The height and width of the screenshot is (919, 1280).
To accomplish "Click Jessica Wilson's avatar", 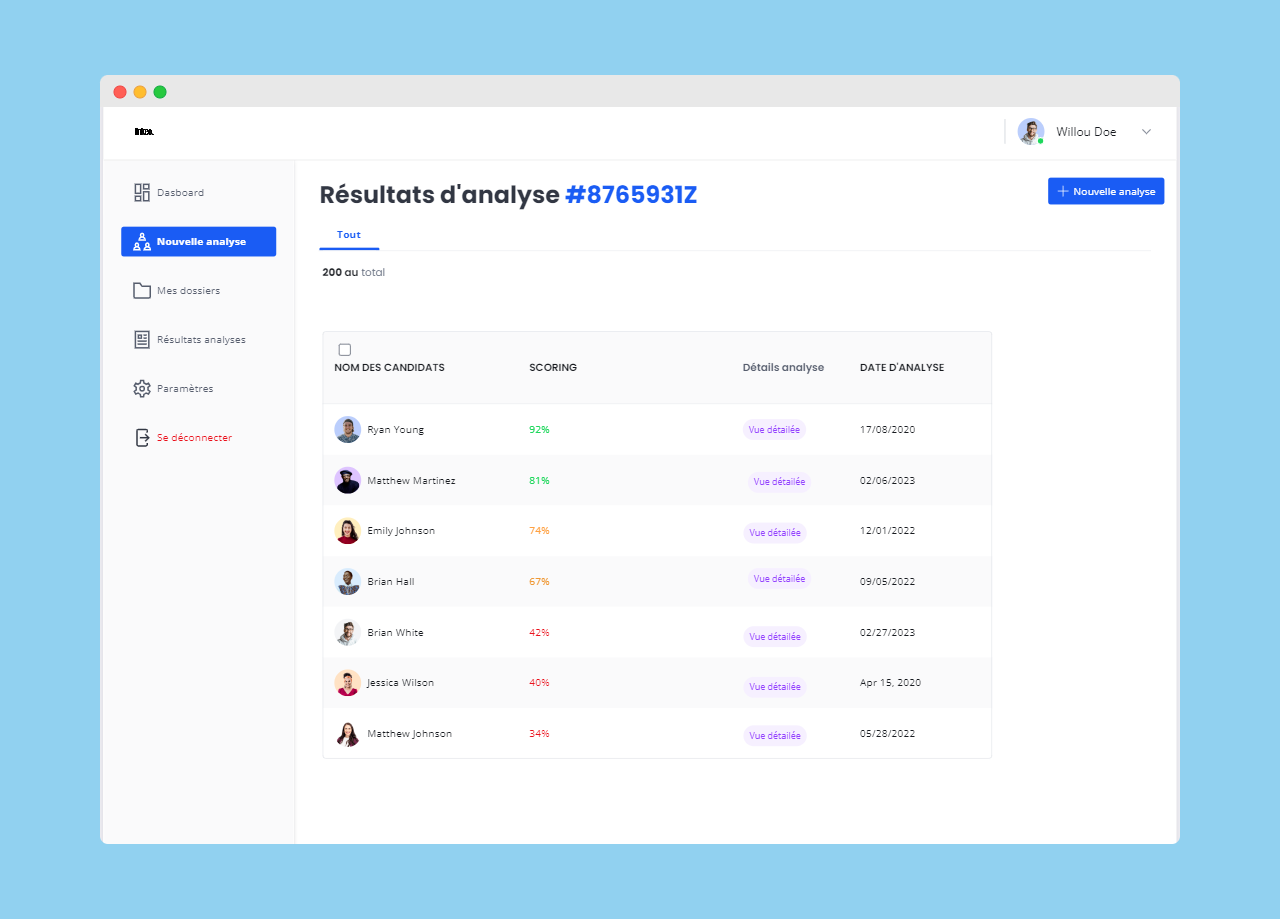I will click(x=347, y=682).
